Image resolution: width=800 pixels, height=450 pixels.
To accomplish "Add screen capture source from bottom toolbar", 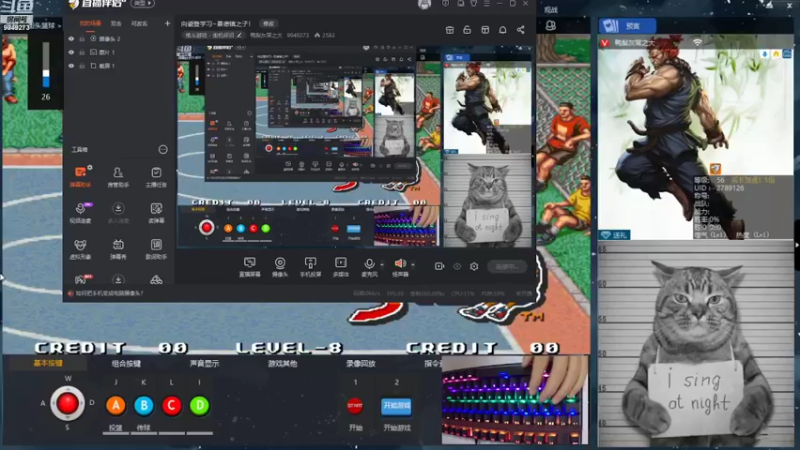I will tap(249, 266).
